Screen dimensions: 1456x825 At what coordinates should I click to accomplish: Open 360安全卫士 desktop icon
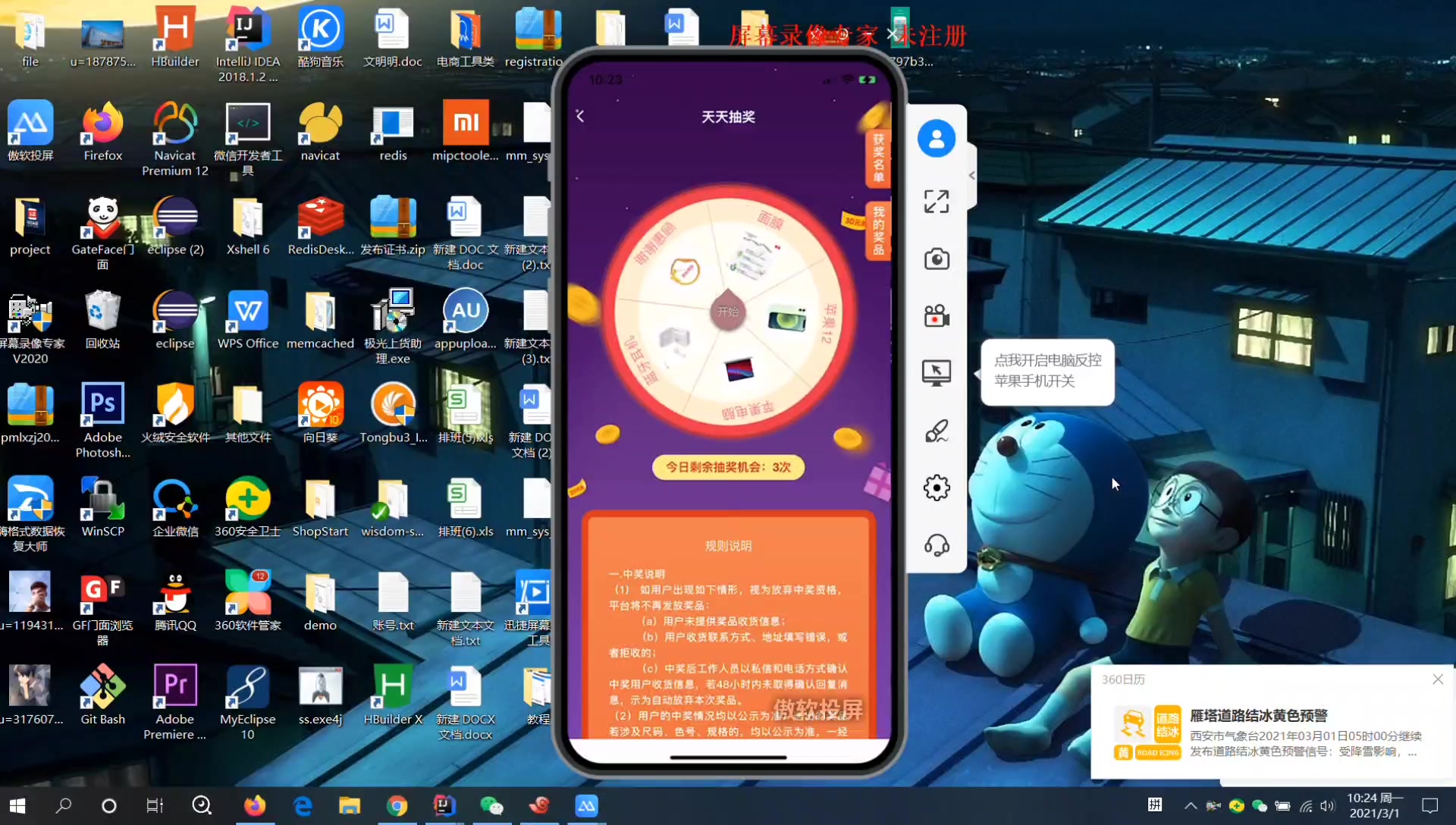pyautogui.click(x=248, y=508)
